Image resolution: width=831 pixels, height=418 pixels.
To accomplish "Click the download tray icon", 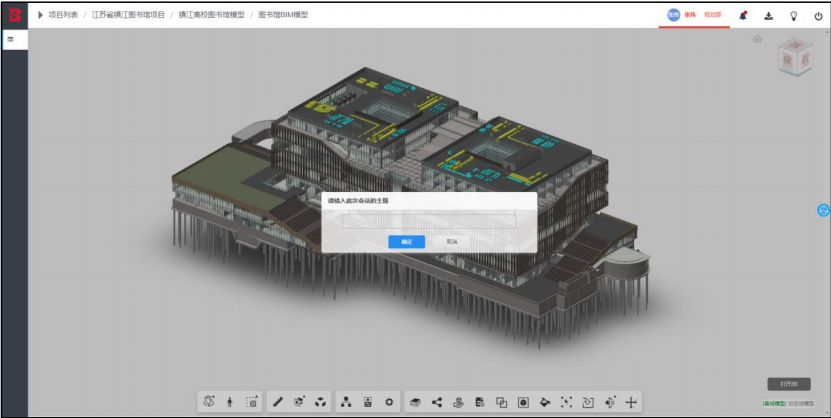I will 768,16.
